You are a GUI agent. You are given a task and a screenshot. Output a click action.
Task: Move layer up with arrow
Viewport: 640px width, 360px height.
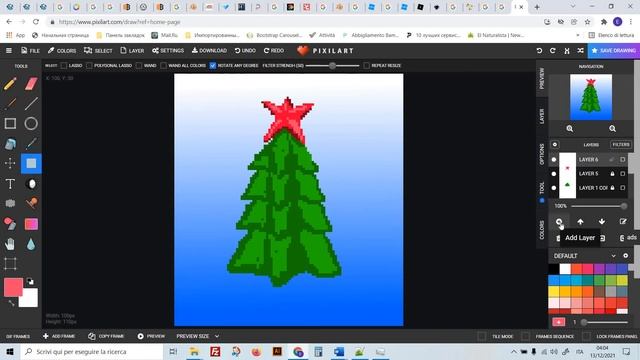click(x=580, y=222)
